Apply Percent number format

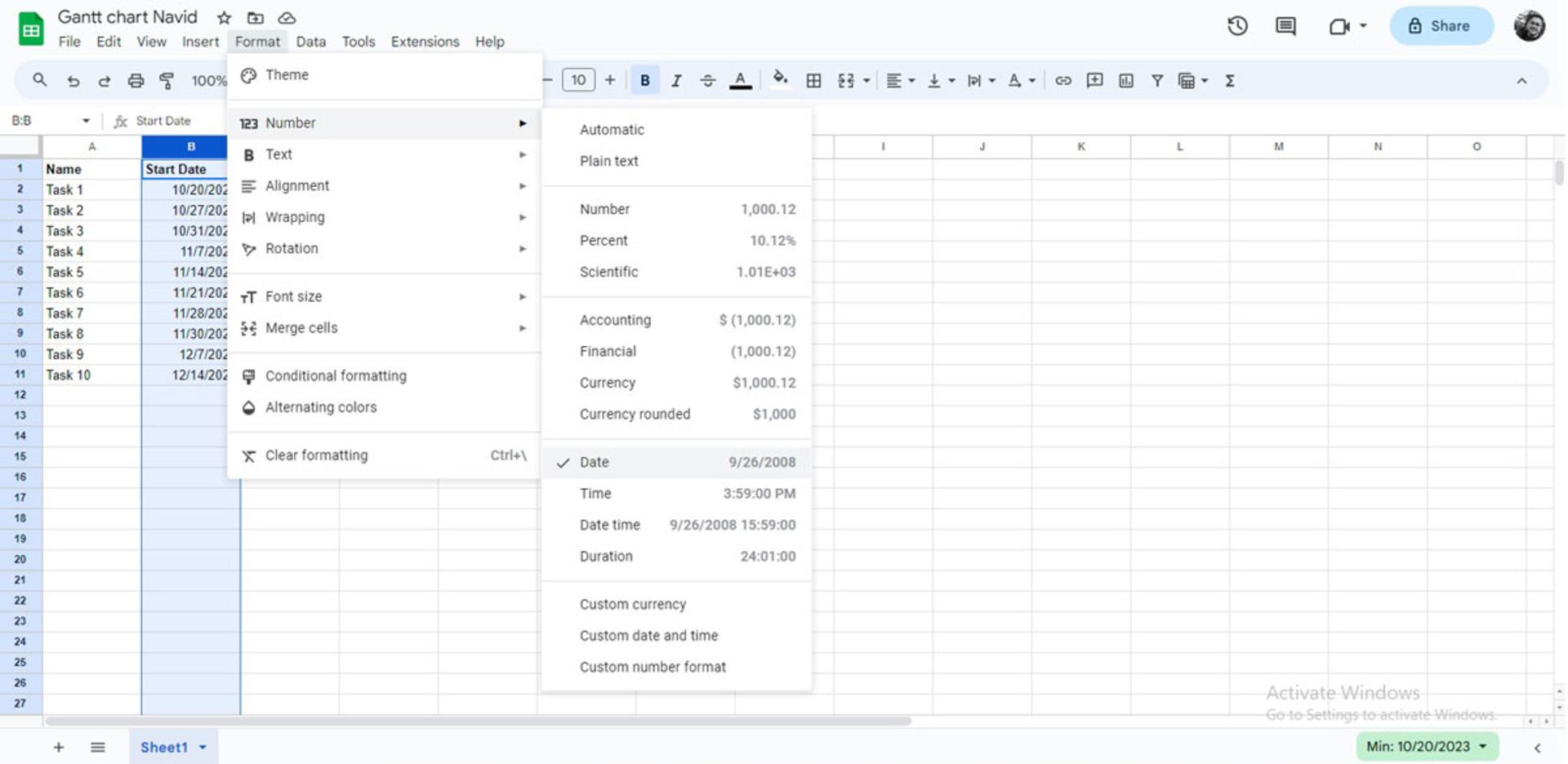click(677, 241)
